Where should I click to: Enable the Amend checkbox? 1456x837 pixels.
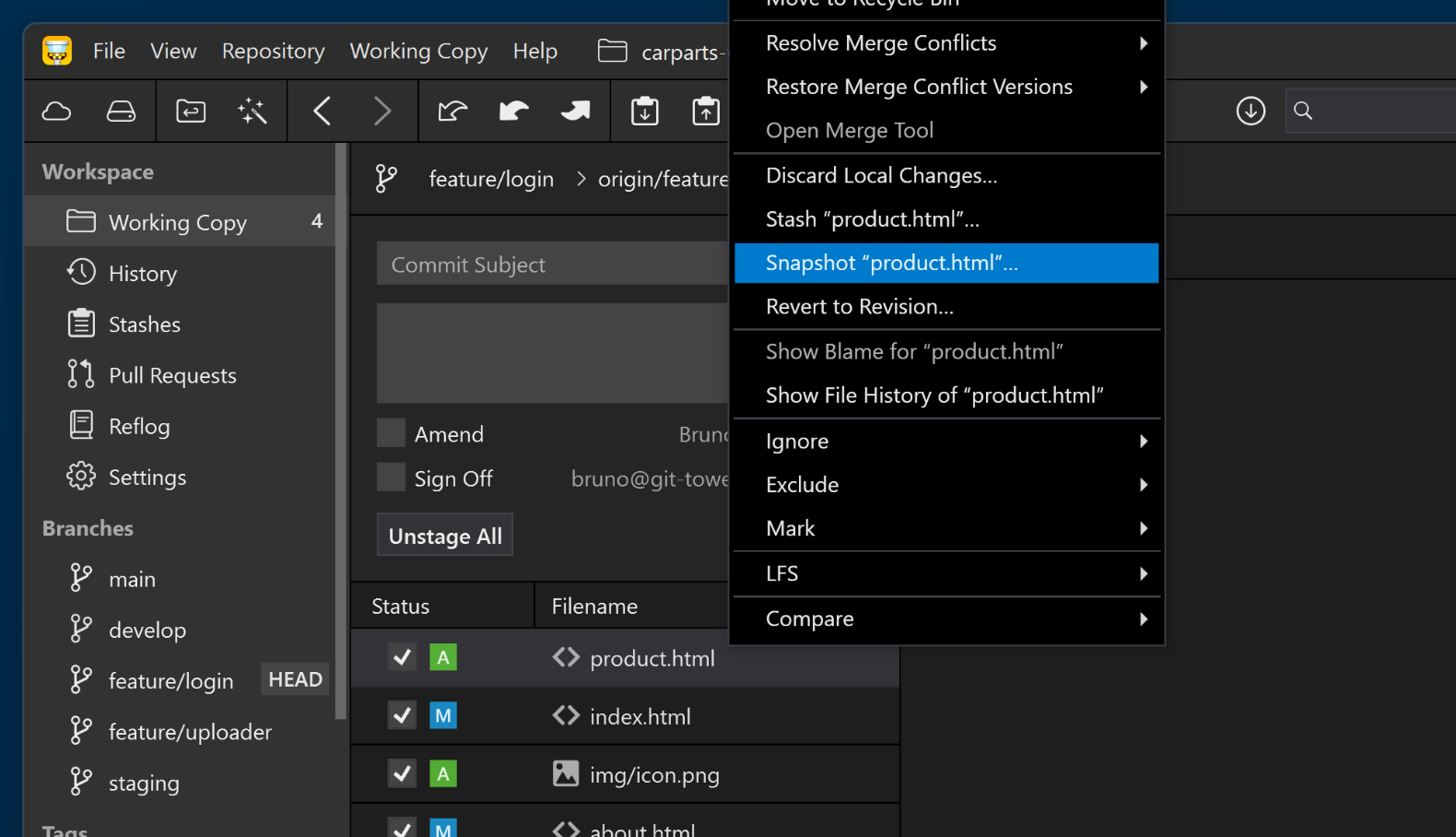[392, 433]
